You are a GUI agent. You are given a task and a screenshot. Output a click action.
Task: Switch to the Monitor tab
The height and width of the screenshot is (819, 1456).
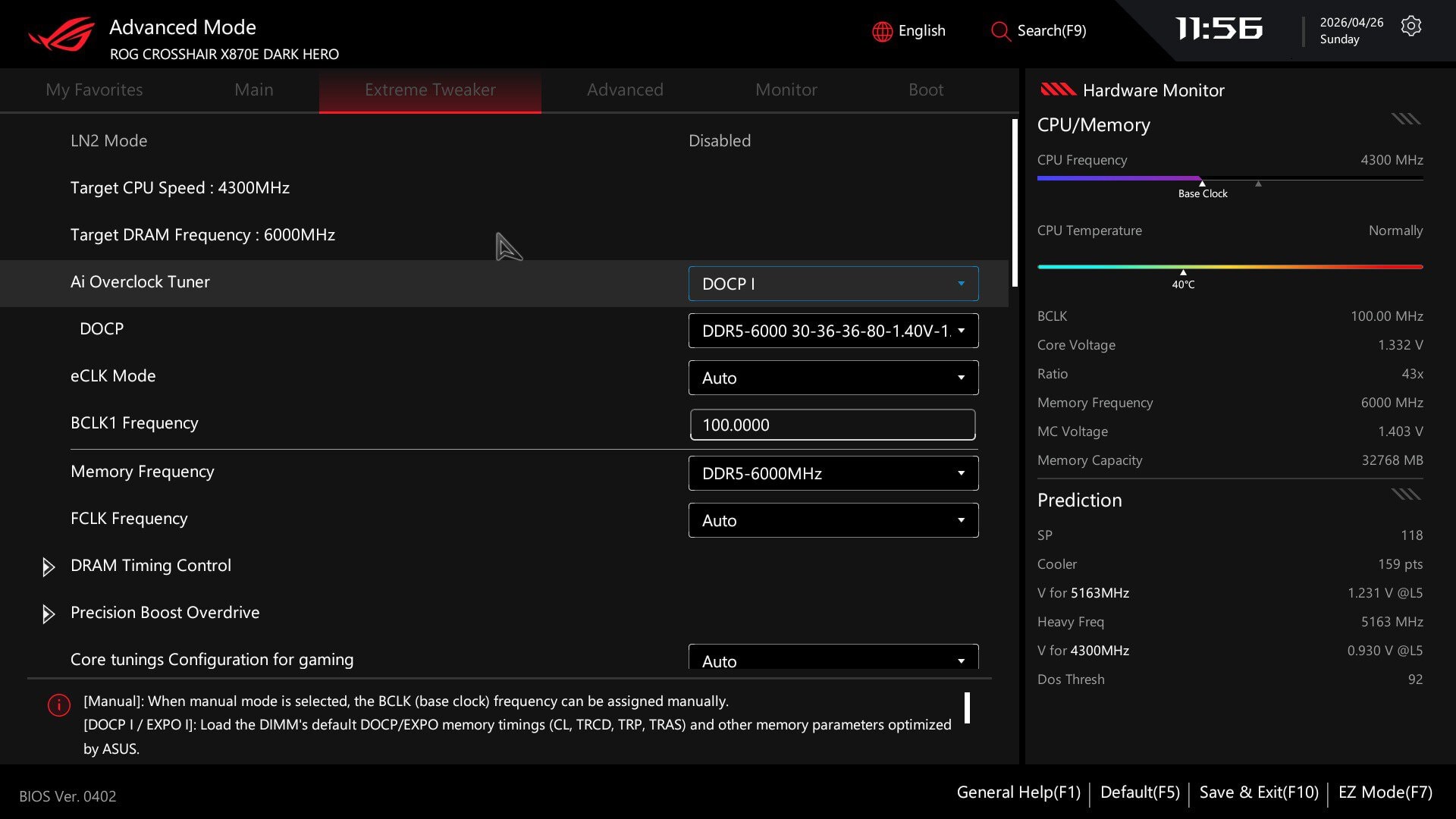pos(786,89)
